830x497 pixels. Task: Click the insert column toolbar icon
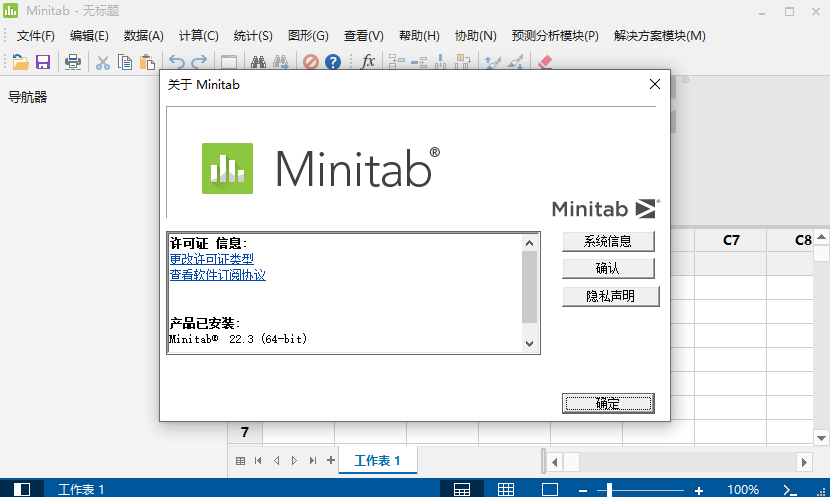pyautogui.click(x=440, y=62)
